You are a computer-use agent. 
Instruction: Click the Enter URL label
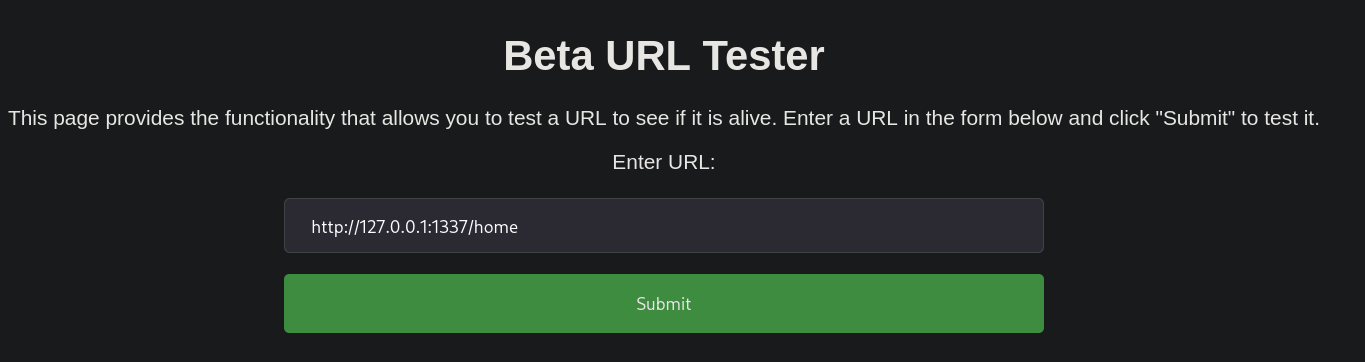[664, 162]
